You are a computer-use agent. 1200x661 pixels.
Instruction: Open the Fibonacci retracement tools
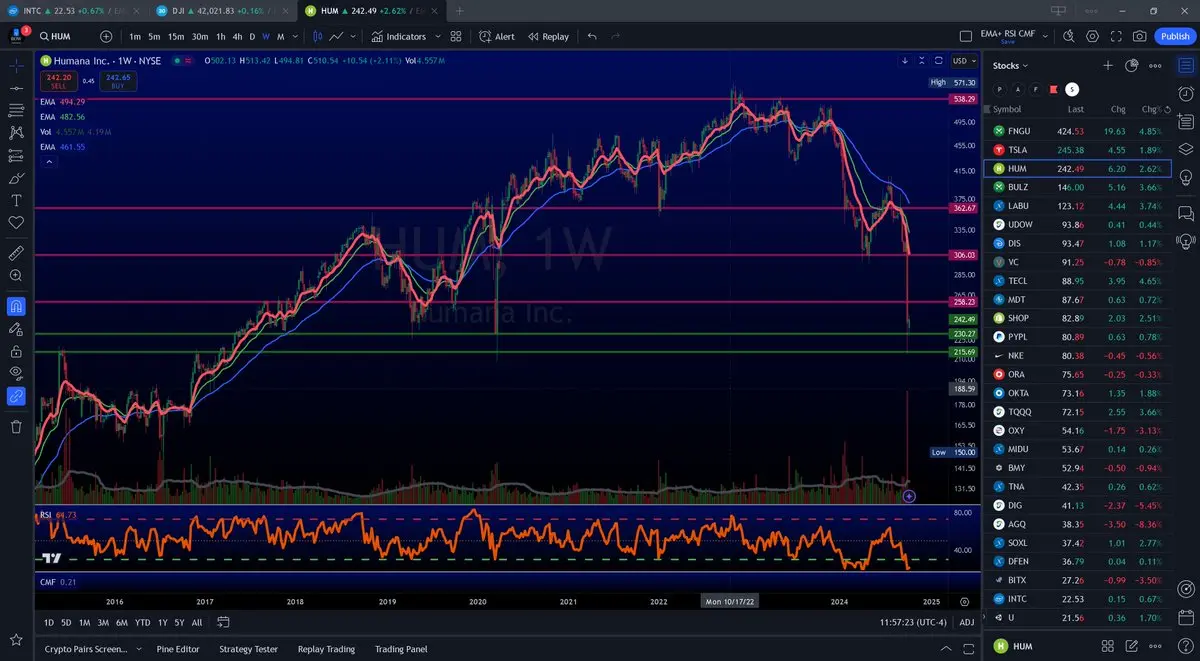click(16, 110)
